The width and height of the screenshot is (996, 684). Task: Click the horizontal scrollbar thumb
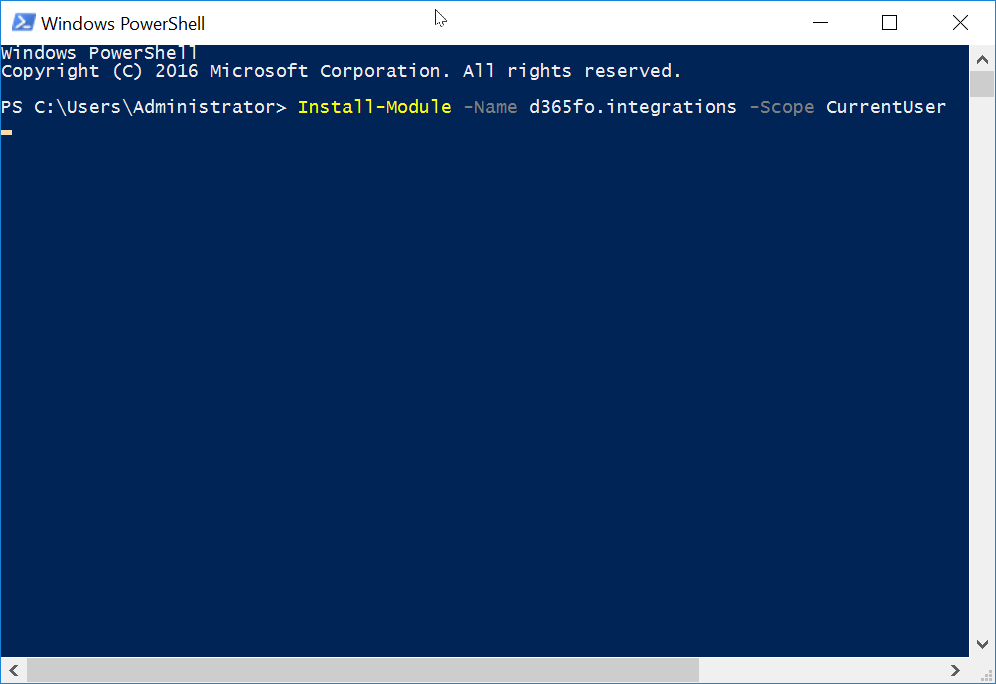pyautogui.click(x=360, y=670)
